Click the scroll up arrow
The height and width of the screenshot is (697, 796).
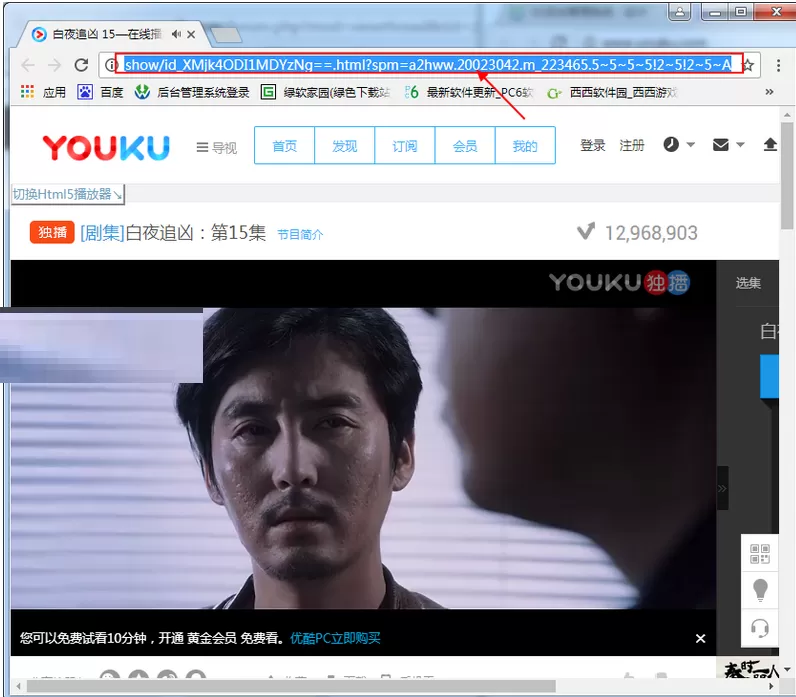[787, 115]
